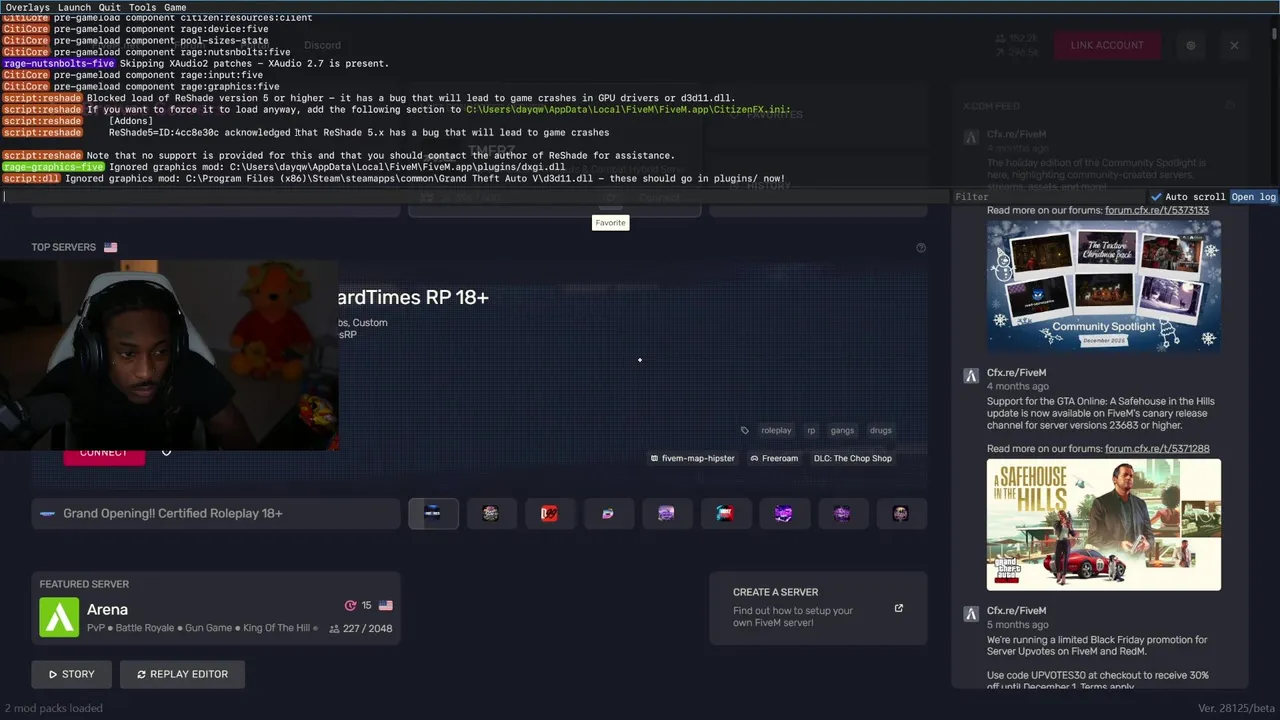Select the drugs tag

click(x=880, y=430)
